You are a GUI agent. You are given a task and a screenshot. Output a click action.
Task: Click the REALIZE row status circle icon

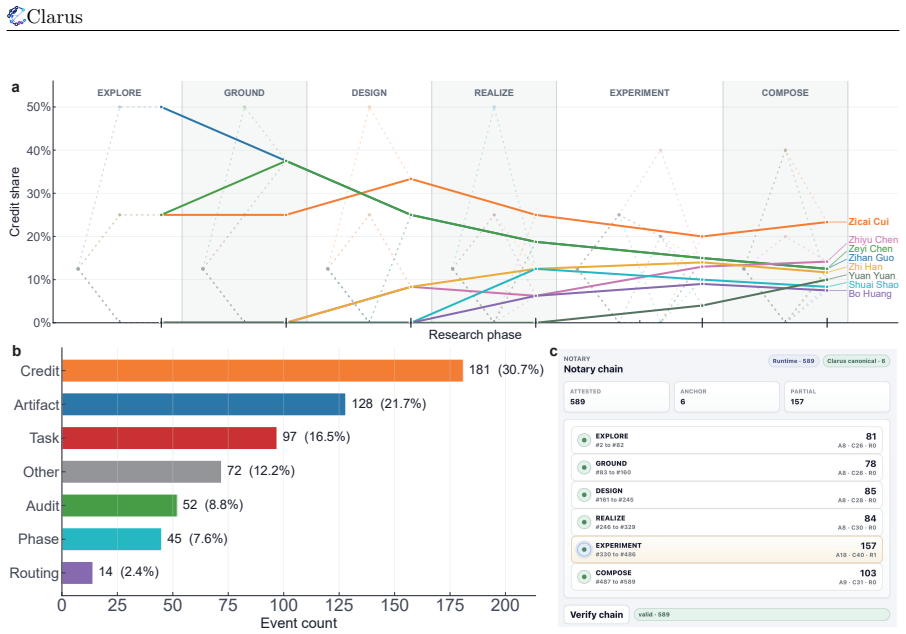pyautogui.click(x=584, y=522)
